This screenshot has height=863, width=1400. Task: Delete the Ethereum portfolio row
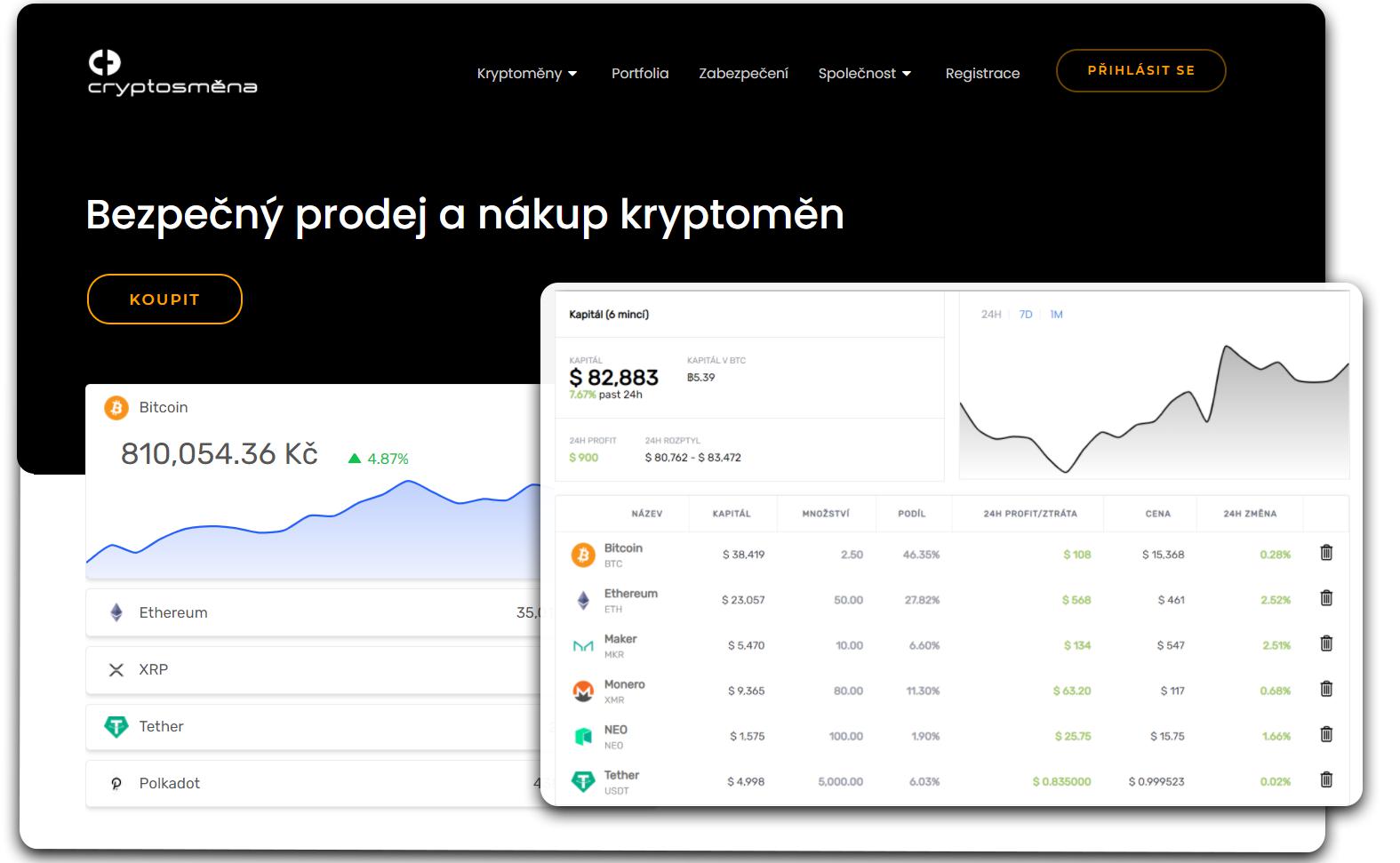(x=1326, y=598)
